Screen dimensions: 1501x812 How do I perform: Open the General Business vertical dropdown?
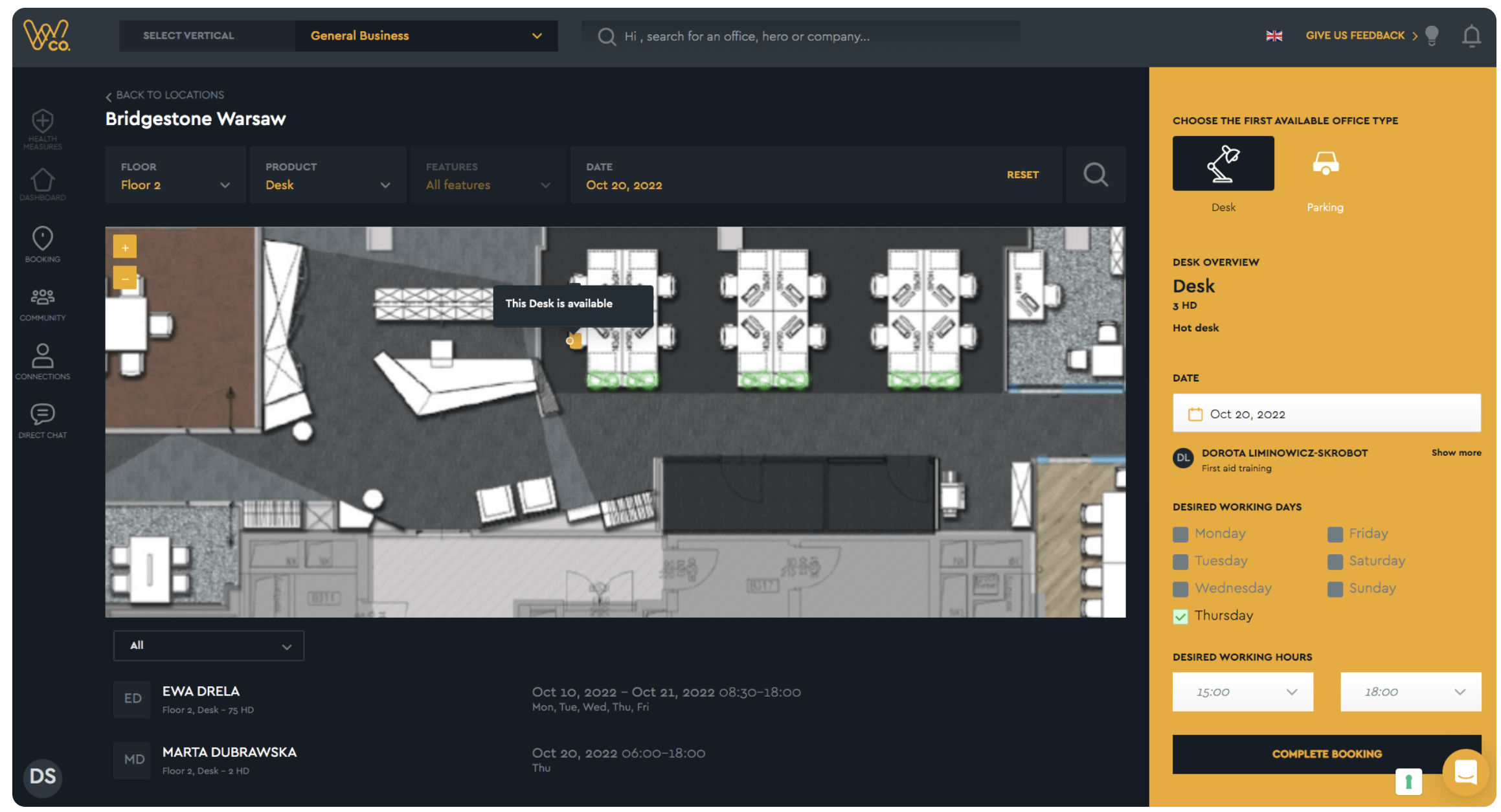coord(425,36)
